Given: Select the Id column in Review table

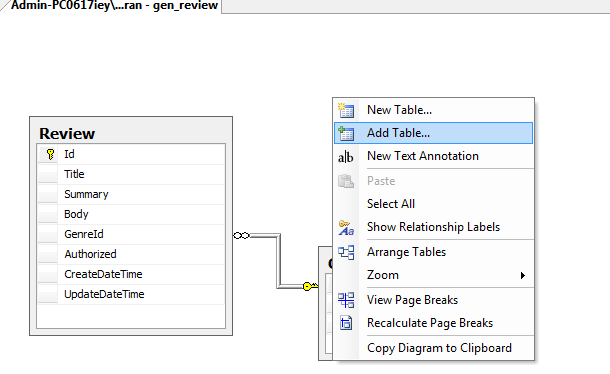Looking at the screenshot, I should 131,155.
